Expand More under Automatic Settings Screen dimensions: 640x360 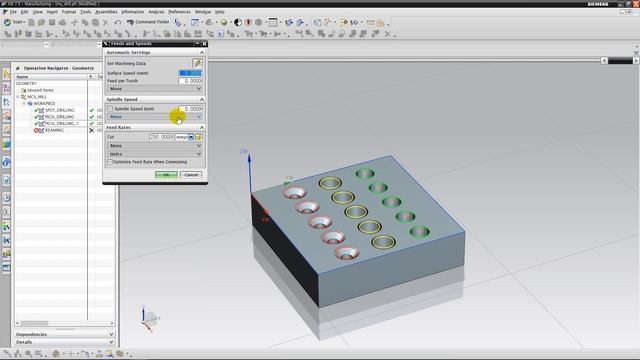[x=154, y=89]
